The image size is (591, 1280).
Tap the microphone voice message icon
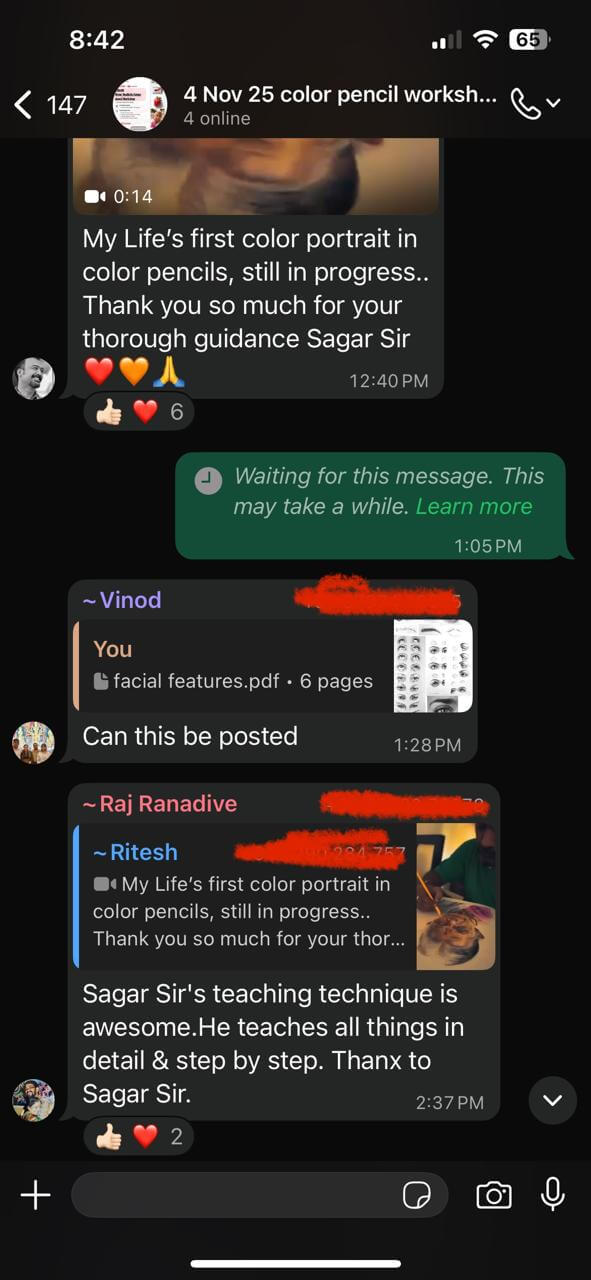(x=552, y=1195)
